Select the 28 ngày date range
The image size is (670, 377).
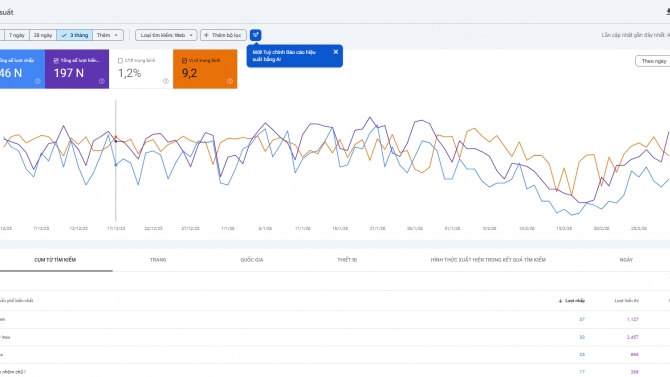pyautogui.click(x=43, y=35)
